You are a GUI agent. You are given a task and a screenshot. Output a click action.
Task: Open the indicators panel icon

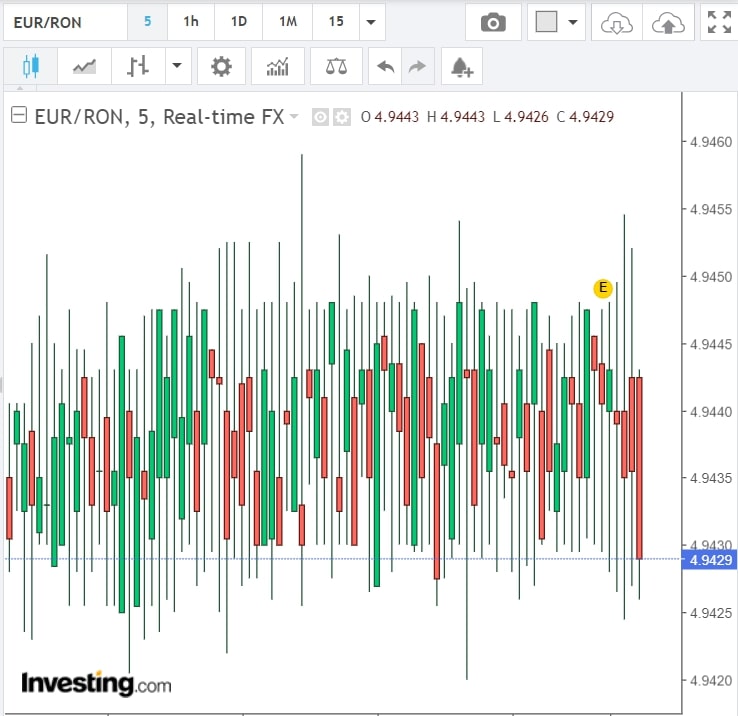coord(278,67)
